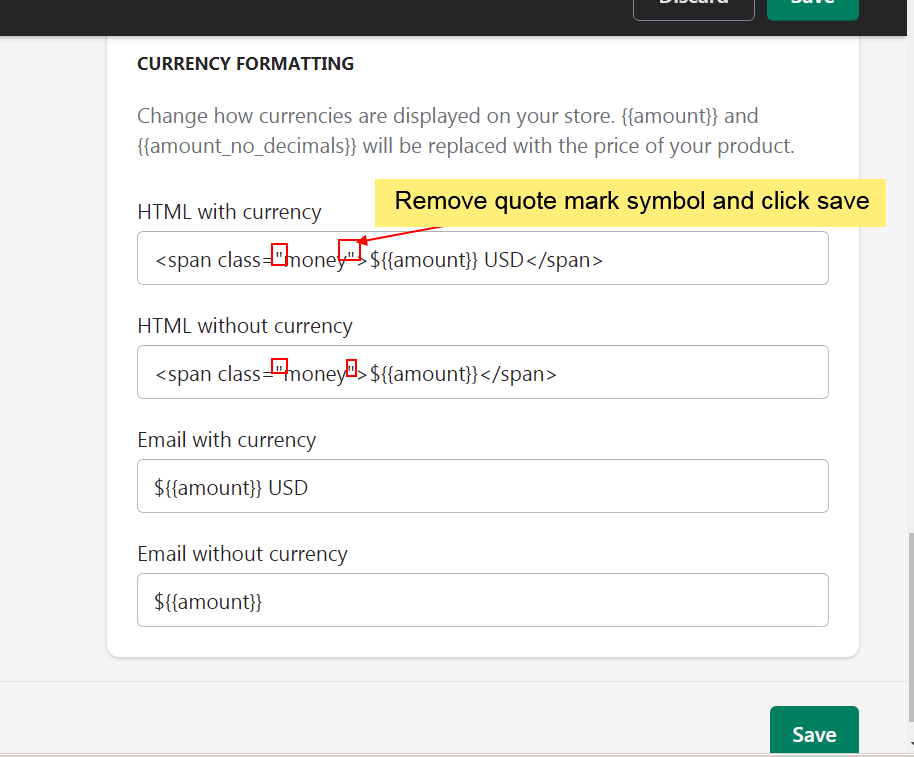
Task: Click opening quote mark in HTML without currency
Action: click(x=280, y=367)
